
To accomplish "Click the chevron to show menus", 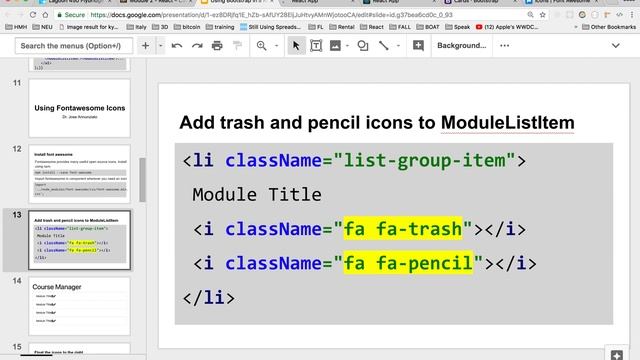I will [616, 46].
